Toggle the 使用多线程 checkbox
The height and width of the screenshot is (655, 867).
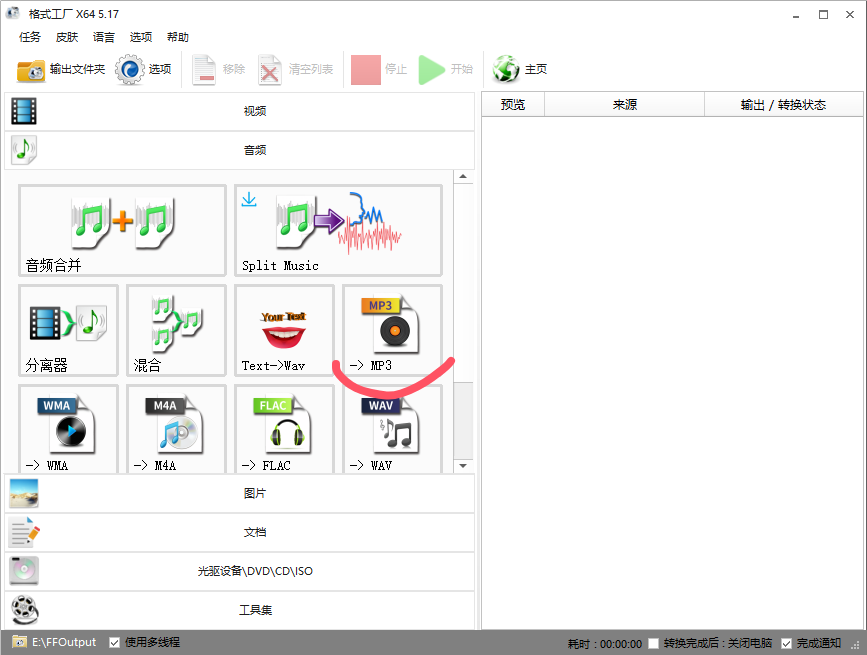click(x=115, y=642)
